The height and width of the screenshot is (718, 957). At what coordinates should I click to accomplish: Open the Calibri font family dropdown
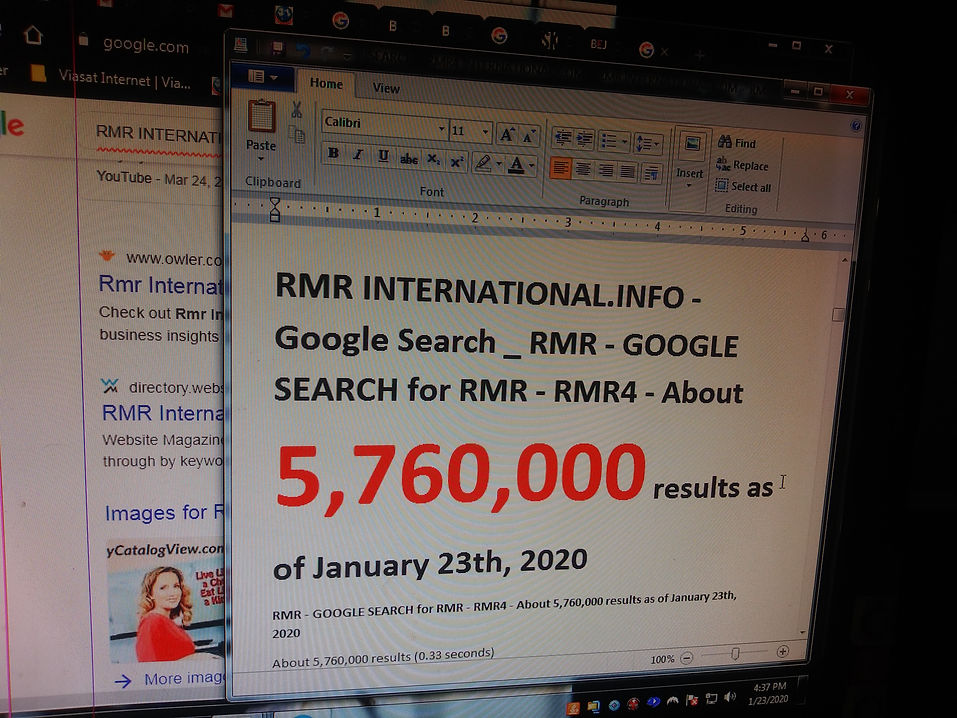click(x=441, y=129)
